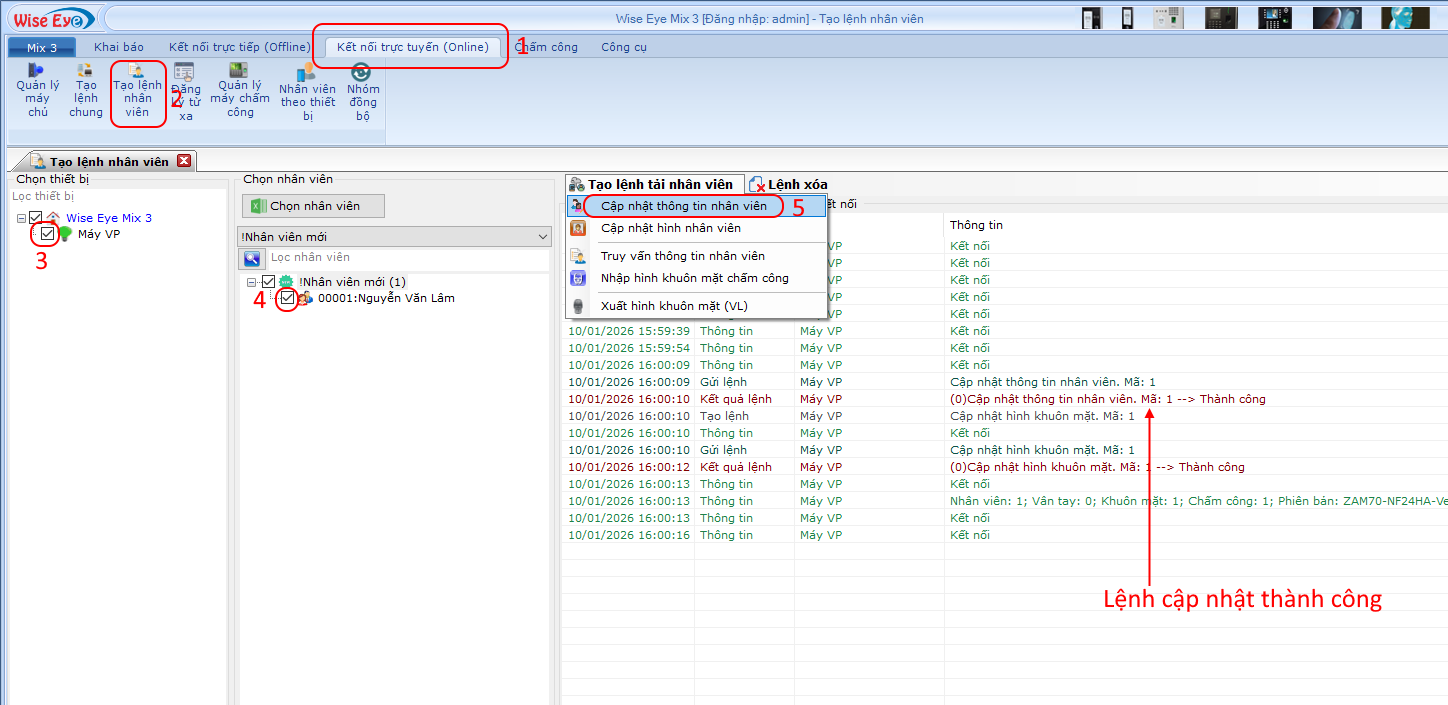Close the Tạo lệnh nhân viên tab
1448x705 pixels.
click(184, 160)
